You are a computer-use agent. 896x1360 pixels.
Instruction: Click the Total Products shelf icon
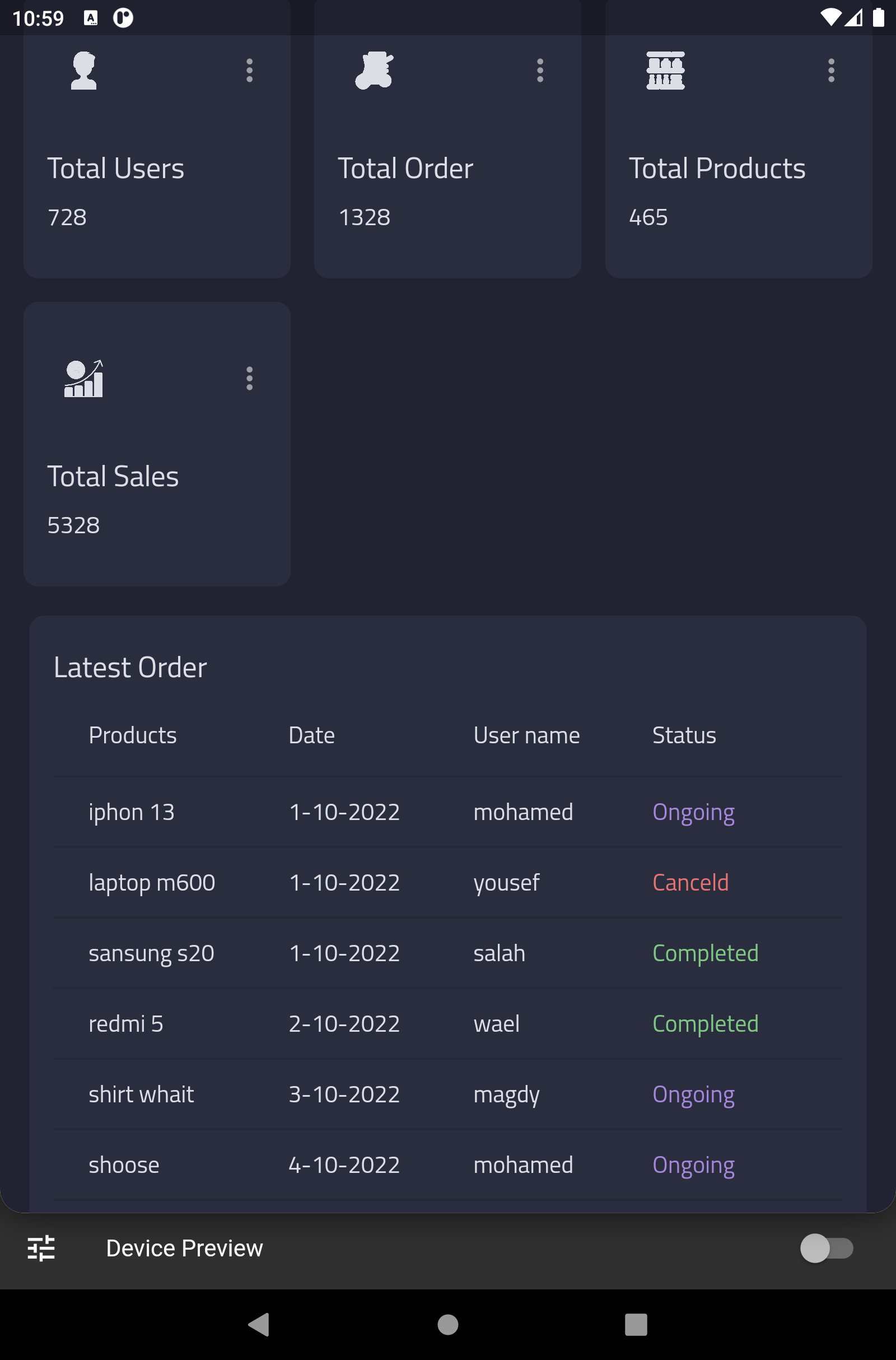tap(664, 70)
